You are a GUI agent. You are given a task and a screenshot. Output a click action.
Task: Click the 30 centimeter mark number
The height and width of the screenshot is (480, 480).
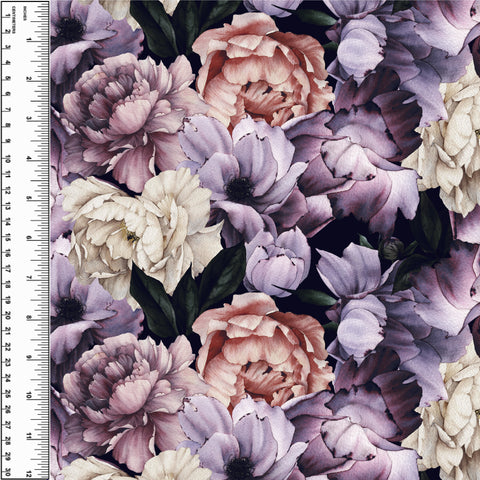click(x=7, y=473)
